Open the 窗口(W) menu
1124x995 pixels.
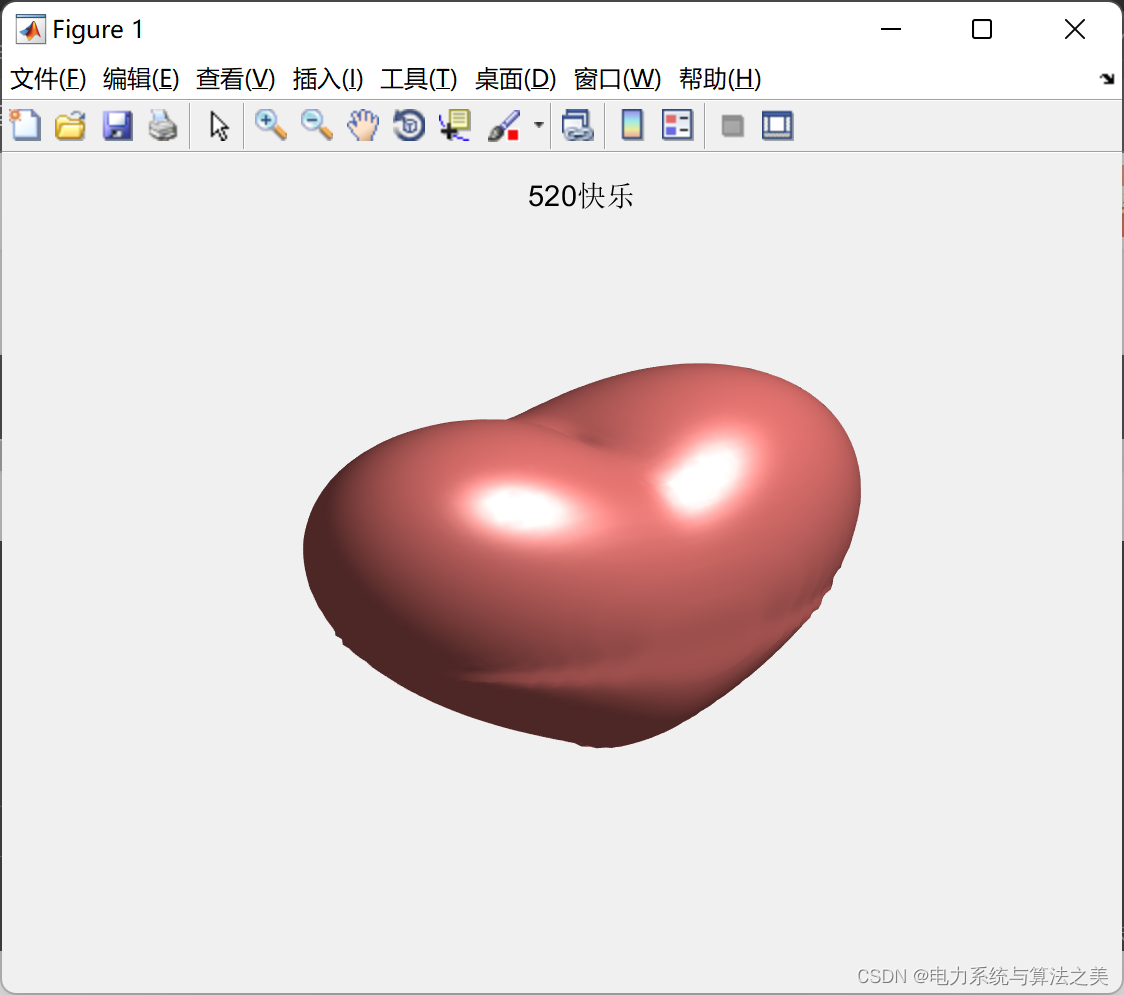(617, 79)
